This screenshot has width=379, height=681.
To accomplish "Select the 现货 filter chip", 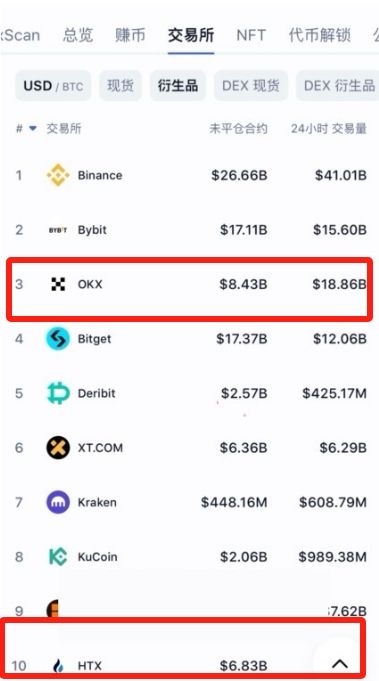I will tap(120, 86).
